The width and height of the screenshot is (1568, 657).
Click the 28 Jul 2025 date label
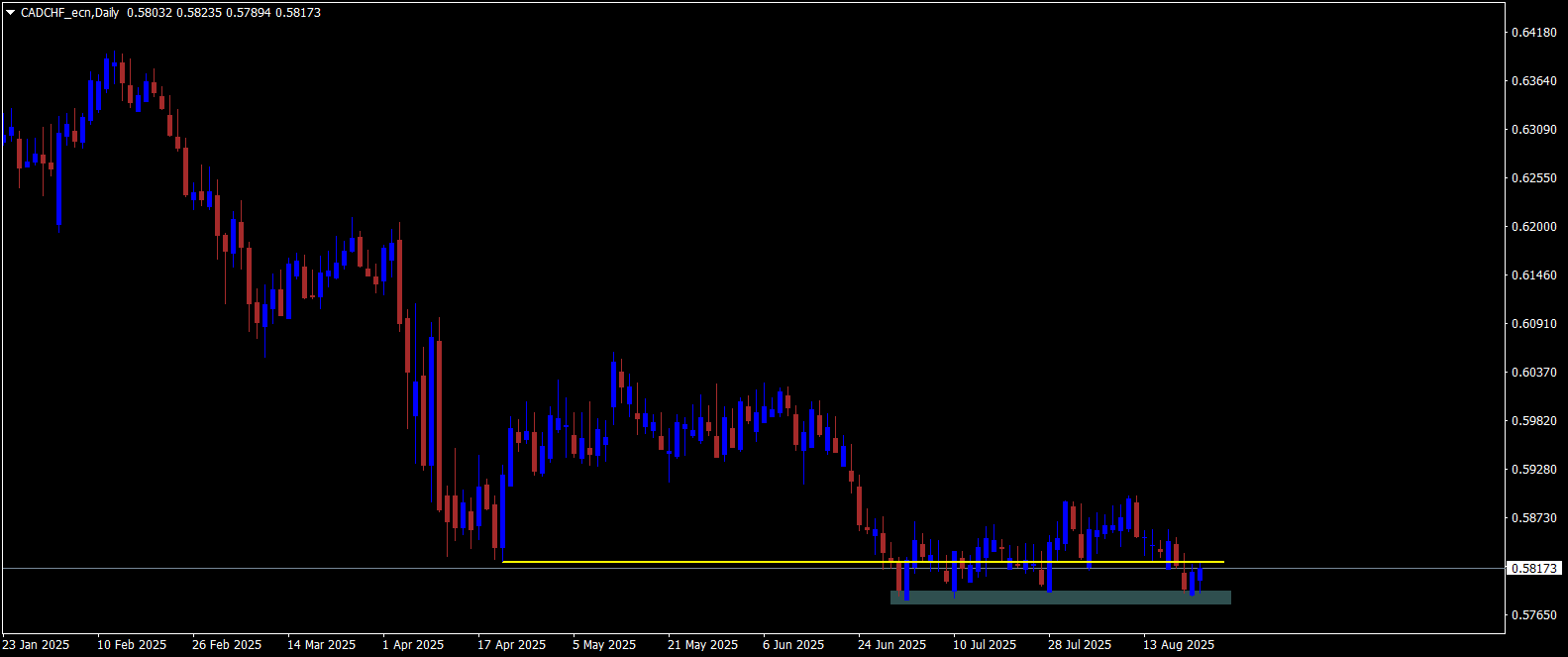pyautogui.click(x=1080, y=645)
